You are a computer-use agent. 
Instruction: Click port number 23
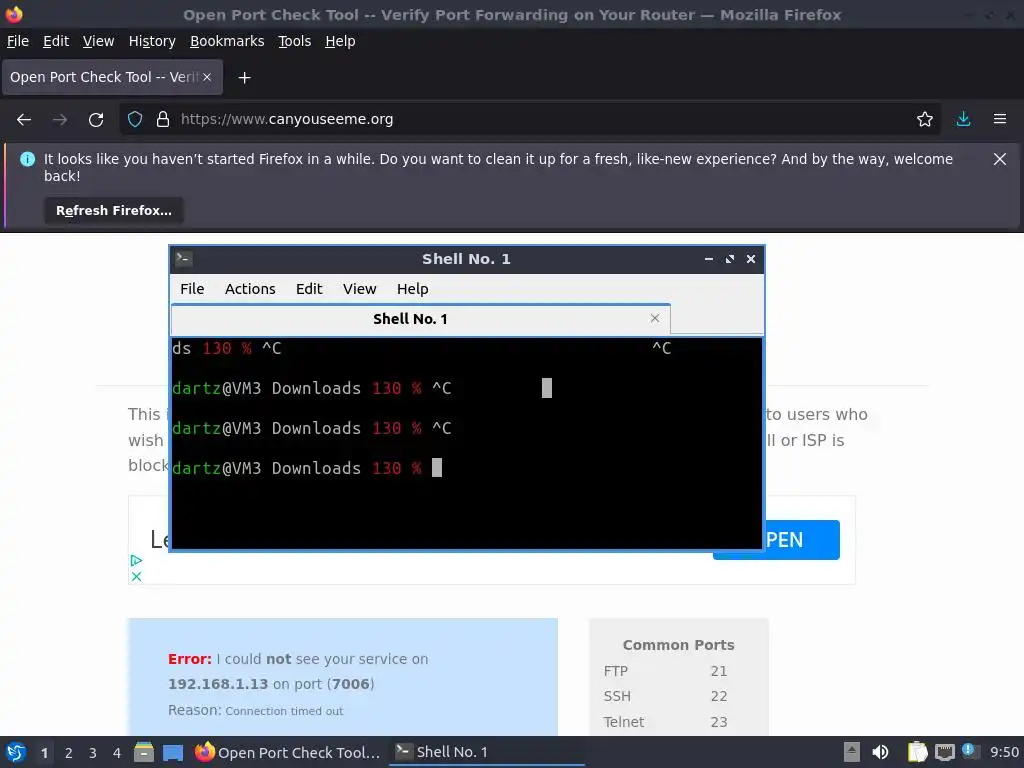point(718,722)
